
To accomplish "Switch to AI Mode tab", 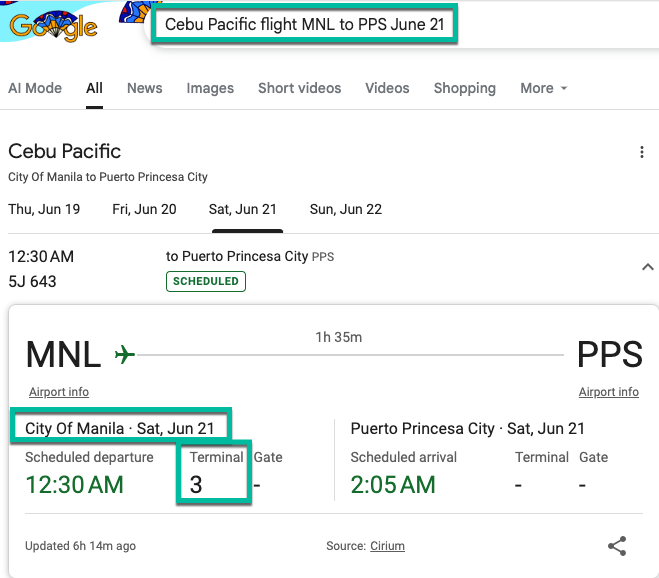I will pyautogui.click(x=35, y=88).
